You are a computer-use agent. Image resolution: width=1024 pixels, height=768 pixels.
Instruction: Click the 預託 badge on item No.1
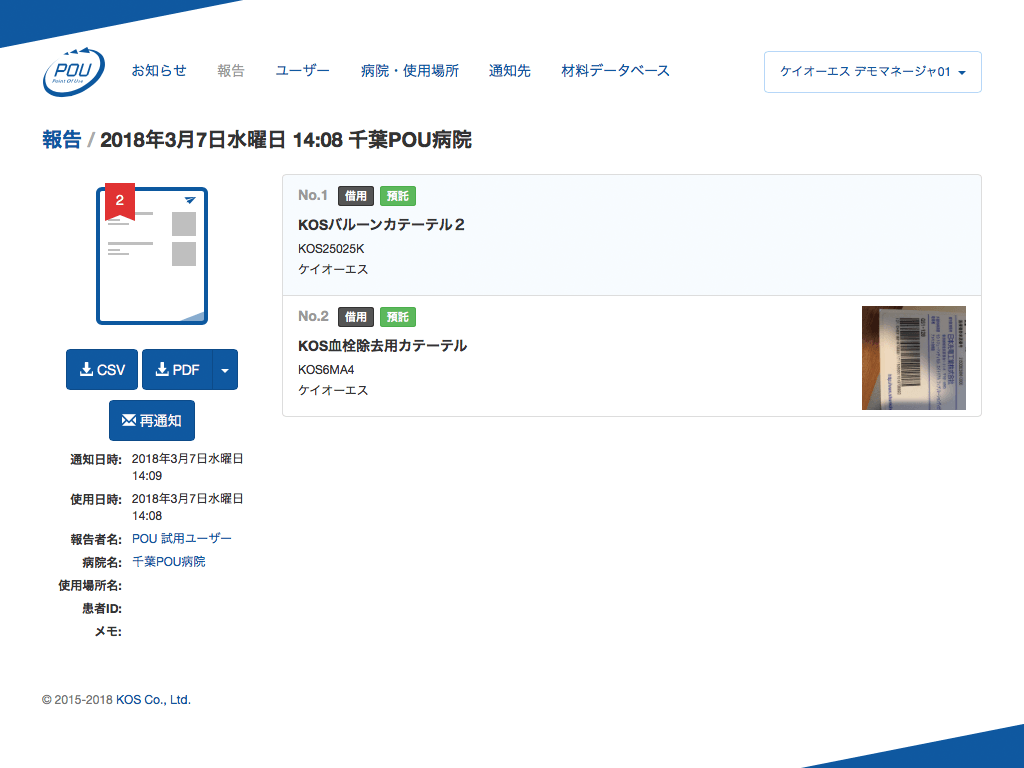pos(398,196)
